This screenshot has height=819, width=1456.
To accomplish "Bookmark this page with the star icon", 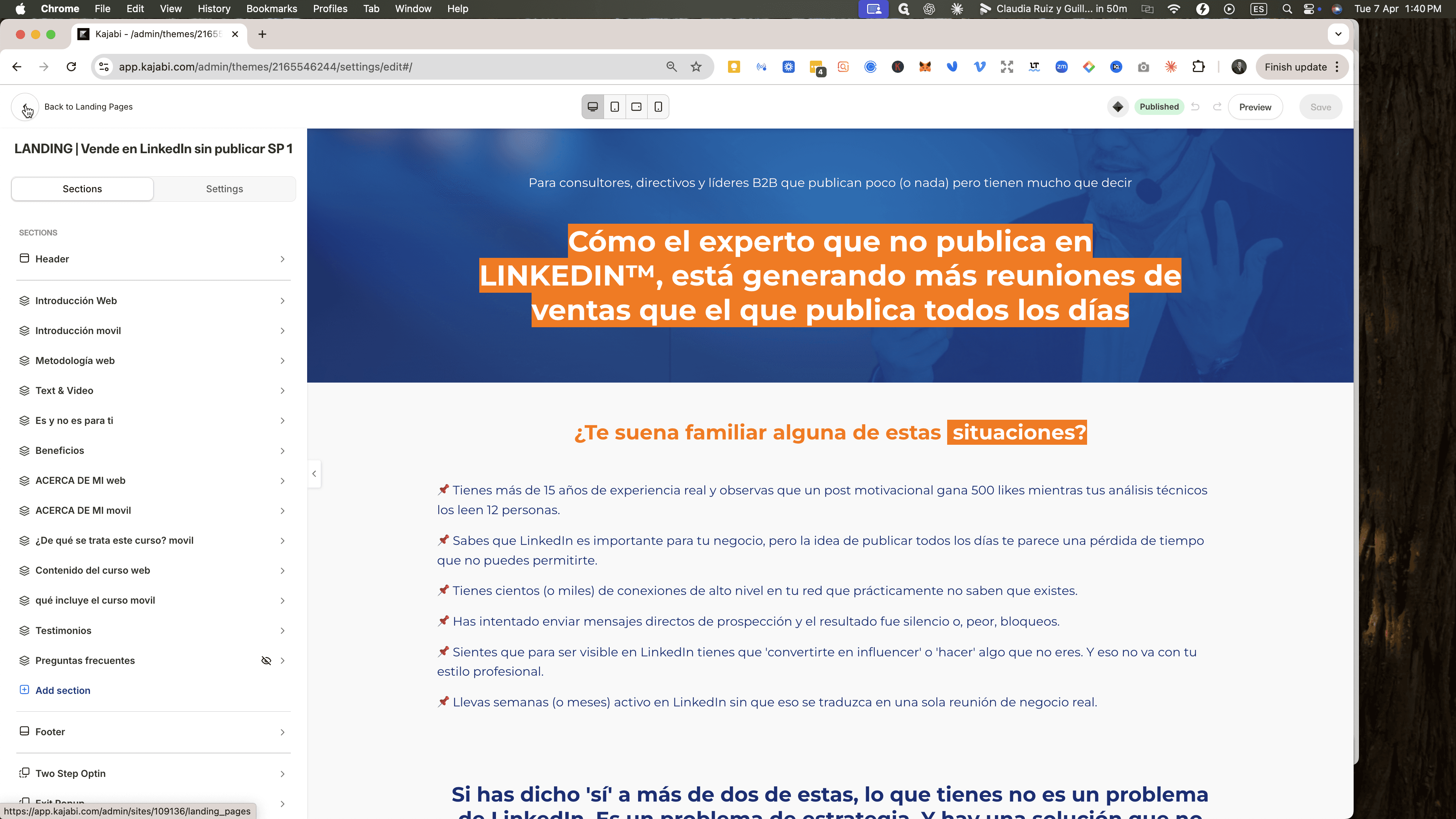I will 696,67.
